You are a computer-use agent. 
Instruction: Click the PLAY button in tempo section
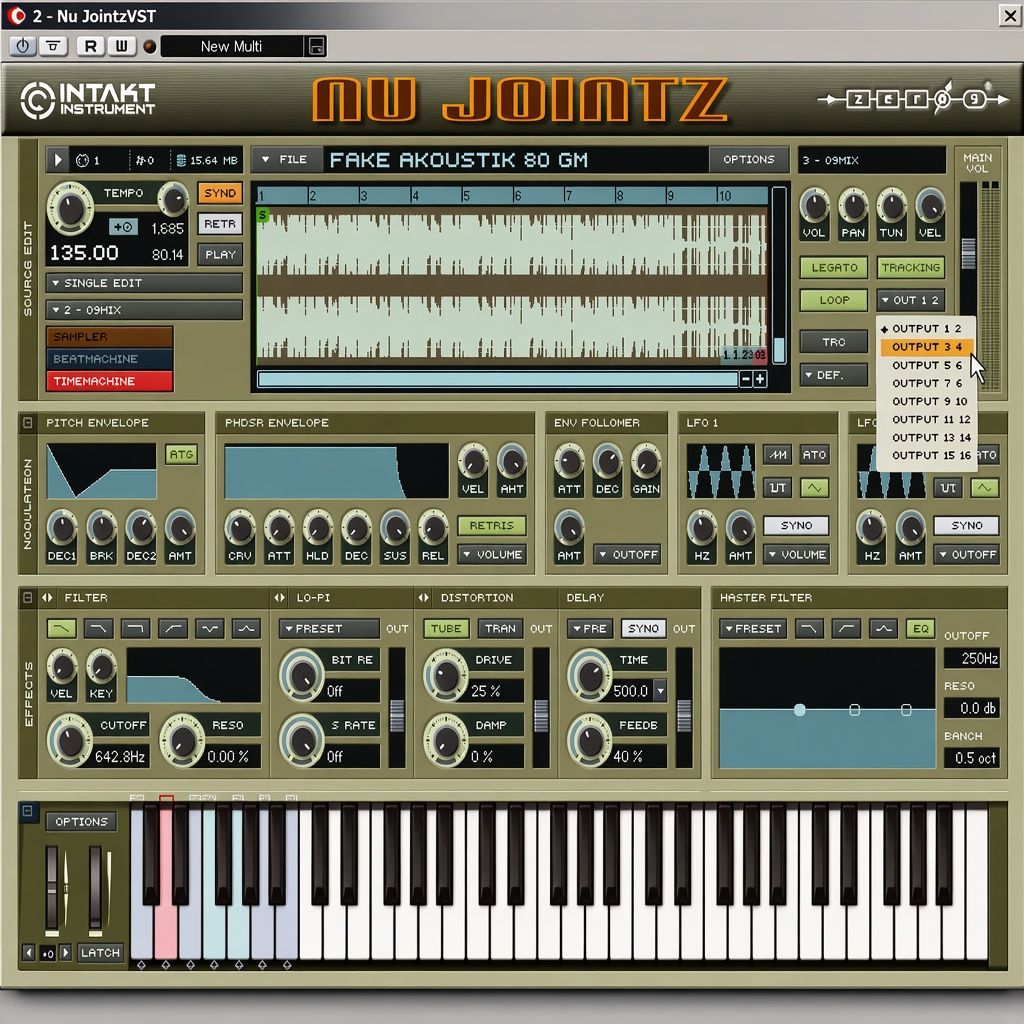(x=220, y=255)
